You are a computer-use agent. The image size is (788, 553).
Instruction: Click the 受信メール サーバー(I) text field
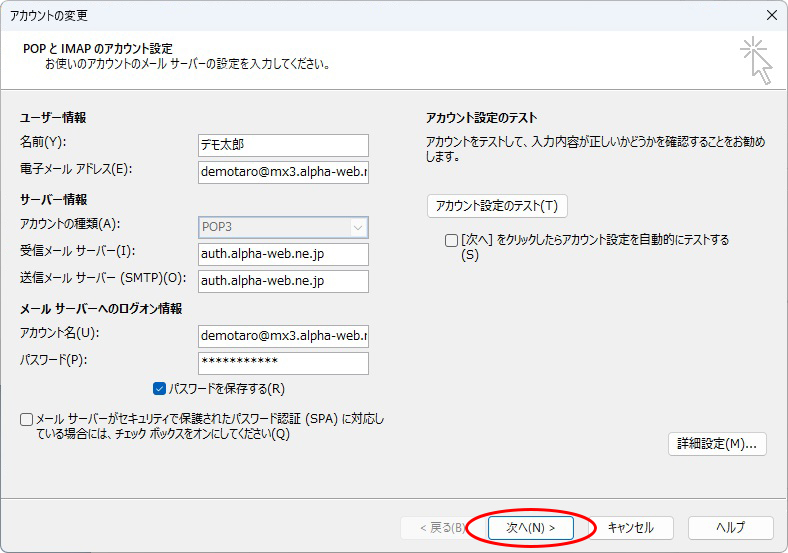[283, 254]
